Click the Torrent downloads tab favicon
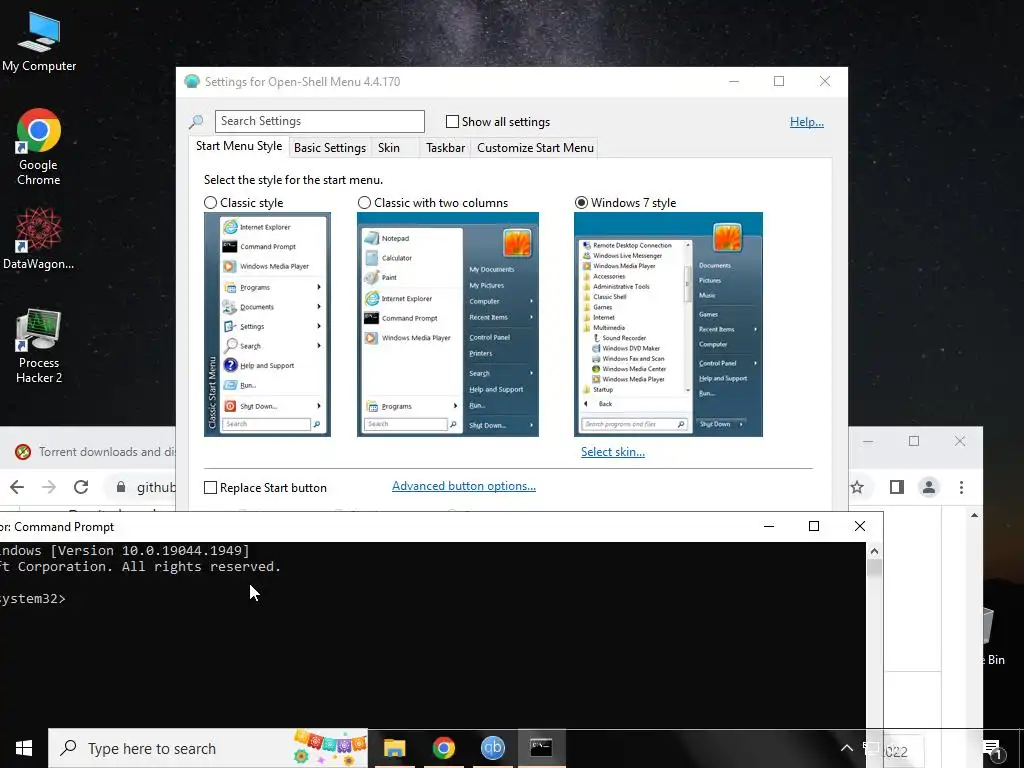This screenshot has height=768, width=1024. (x=23, y=451)
